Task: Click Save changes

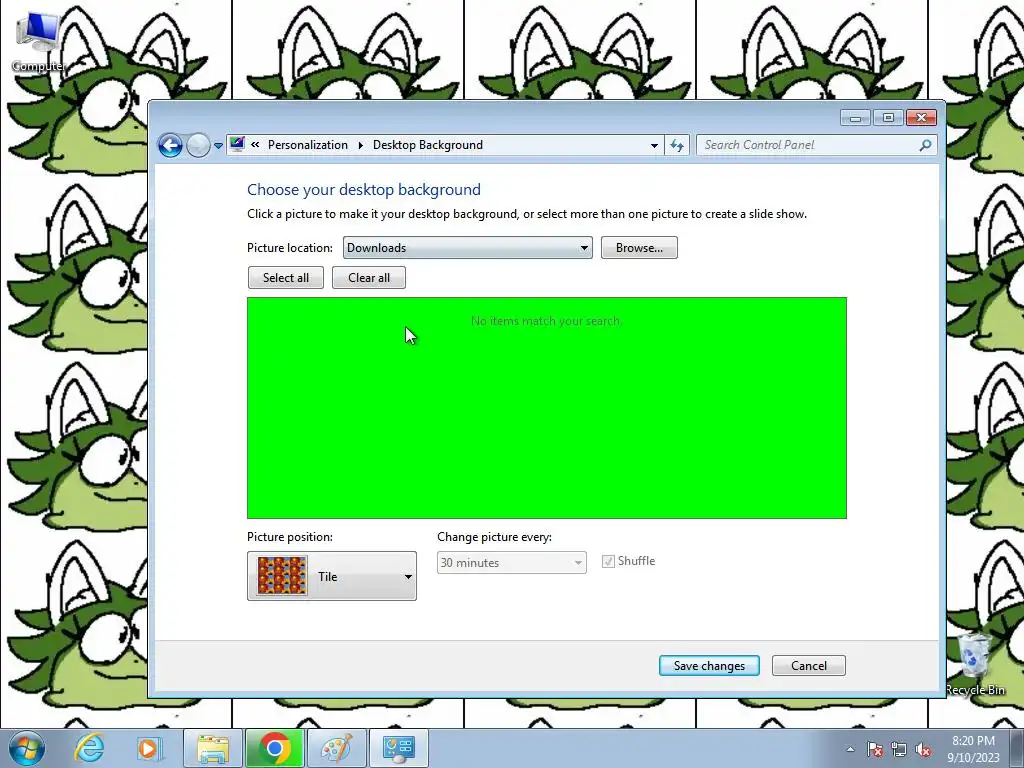Action: pyautogui.click(x=709, y=665)
